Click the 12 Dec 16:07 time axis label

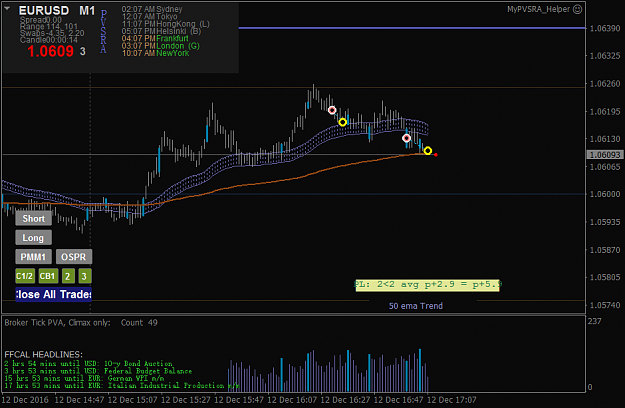(x=292, y=400)
